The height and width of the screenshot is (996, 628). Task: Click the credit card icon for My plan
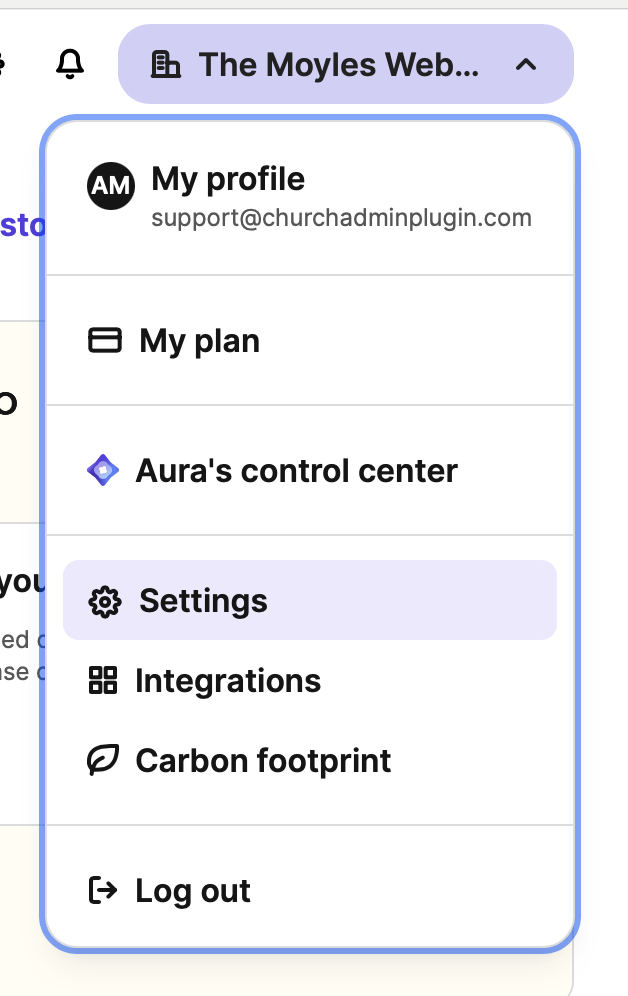point(105,341)
